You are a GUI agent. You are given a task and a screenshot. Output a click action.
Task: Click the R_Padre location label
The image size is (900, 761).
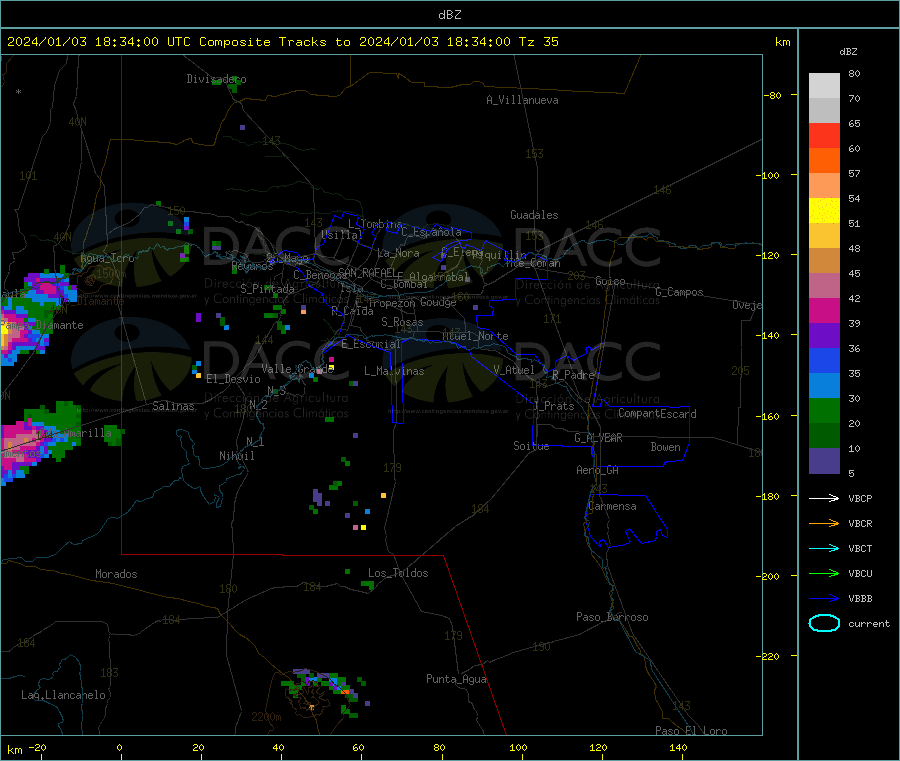pos(573,375)
